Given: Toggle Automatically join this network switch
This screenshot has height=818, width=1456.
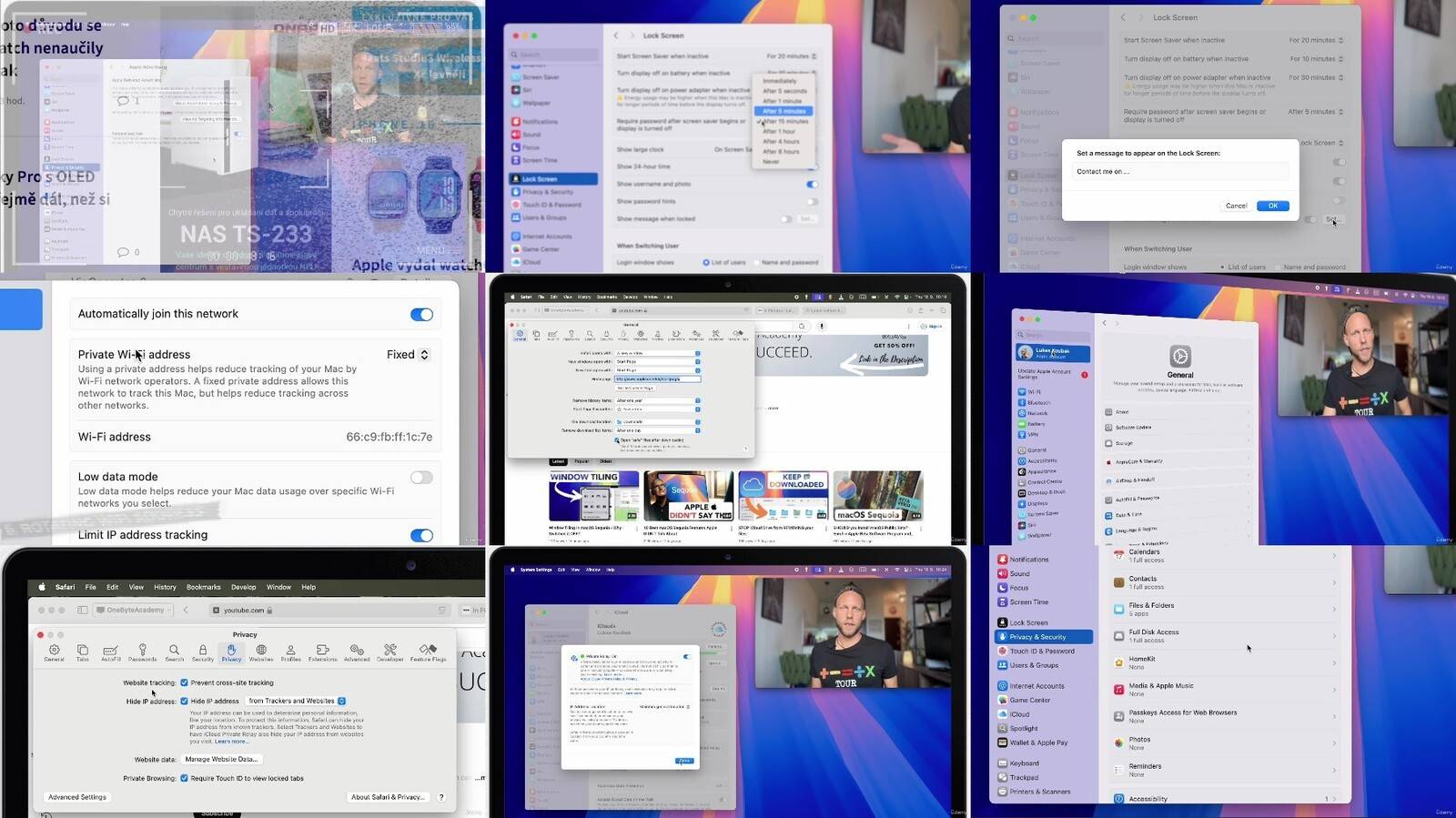Looking at the screenshot, I should pyautogui.click(x=421, y=315).
